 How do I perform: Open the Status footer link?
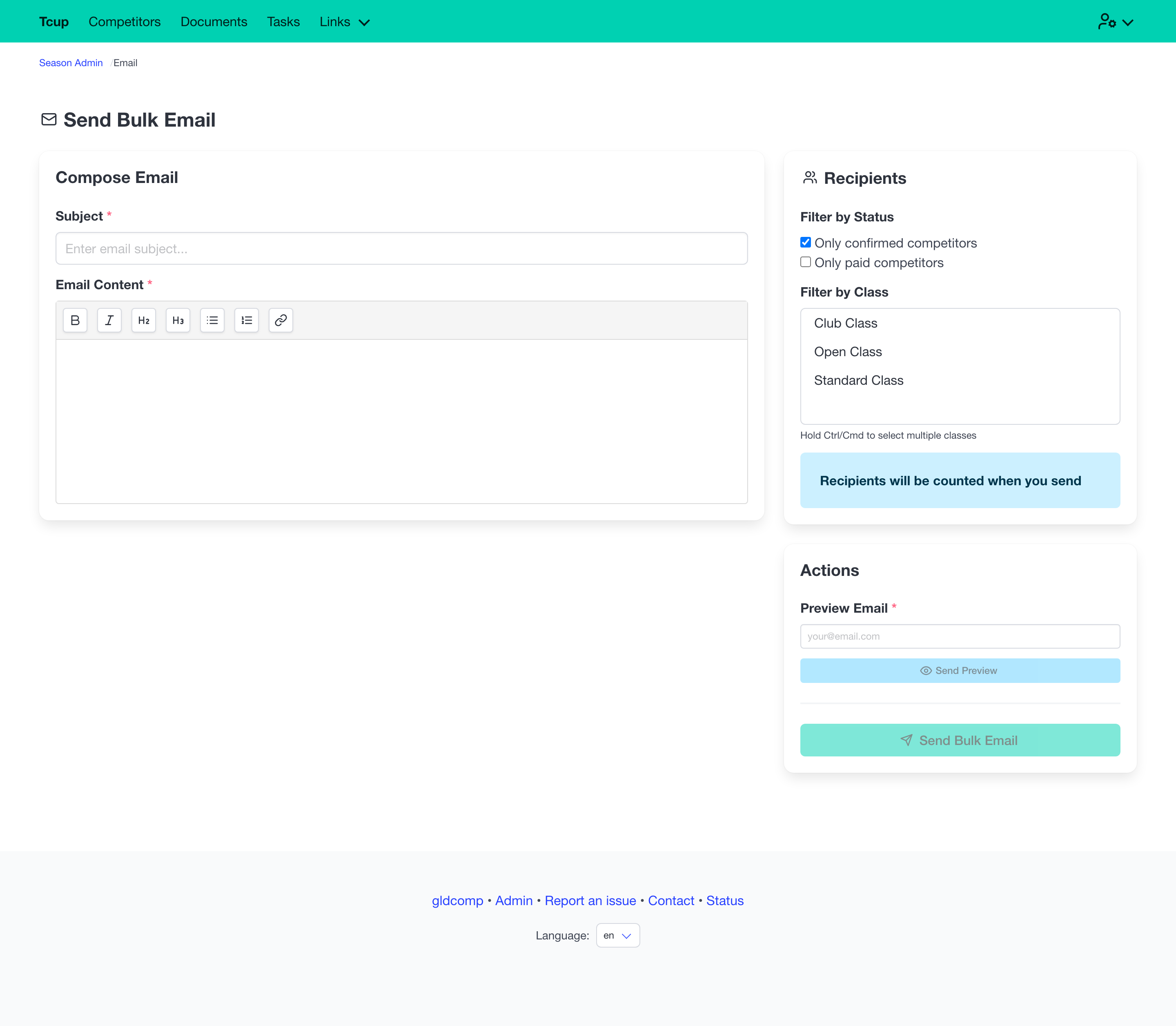coord(724,901)
